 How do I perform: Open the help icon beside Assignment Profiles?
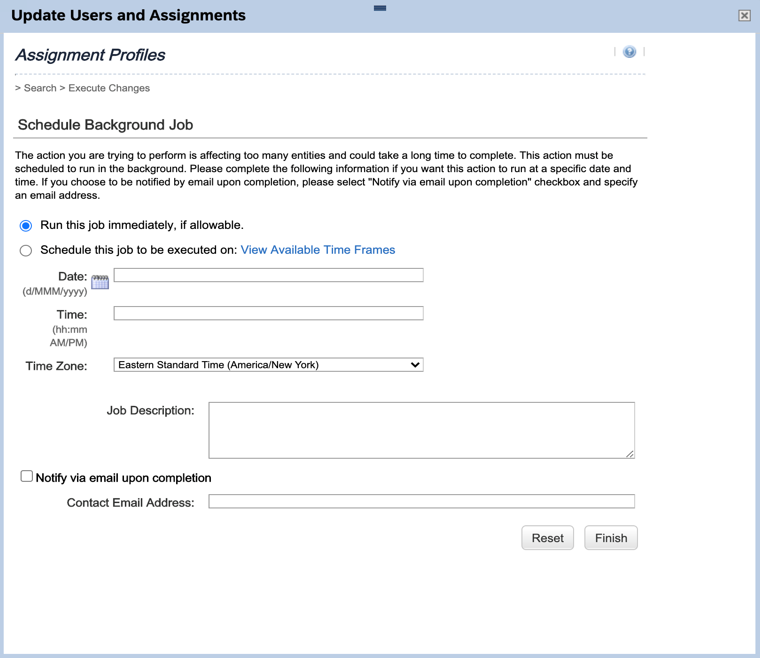(x=629, y=52)
